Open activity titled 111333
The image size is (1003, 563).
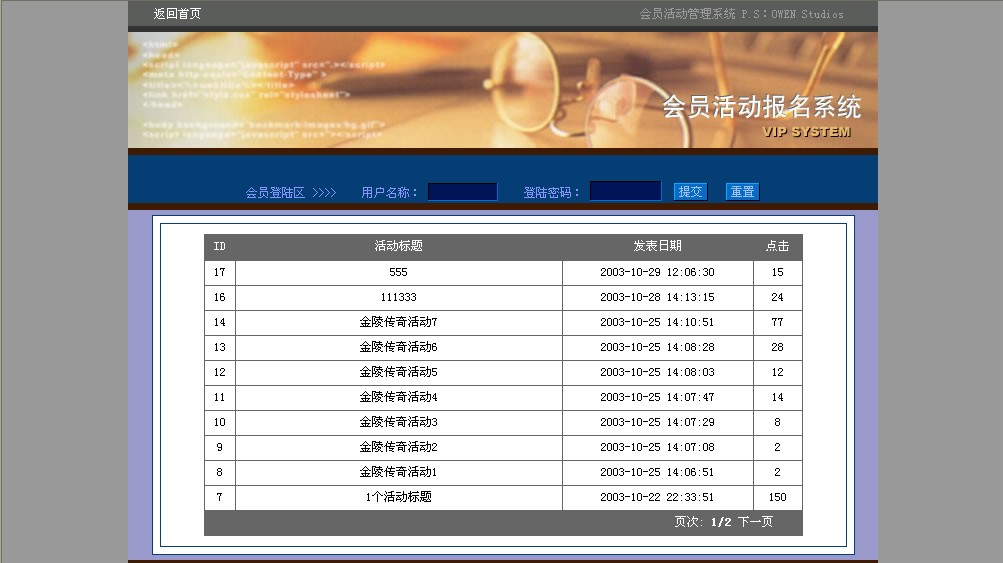coord(399,297)
